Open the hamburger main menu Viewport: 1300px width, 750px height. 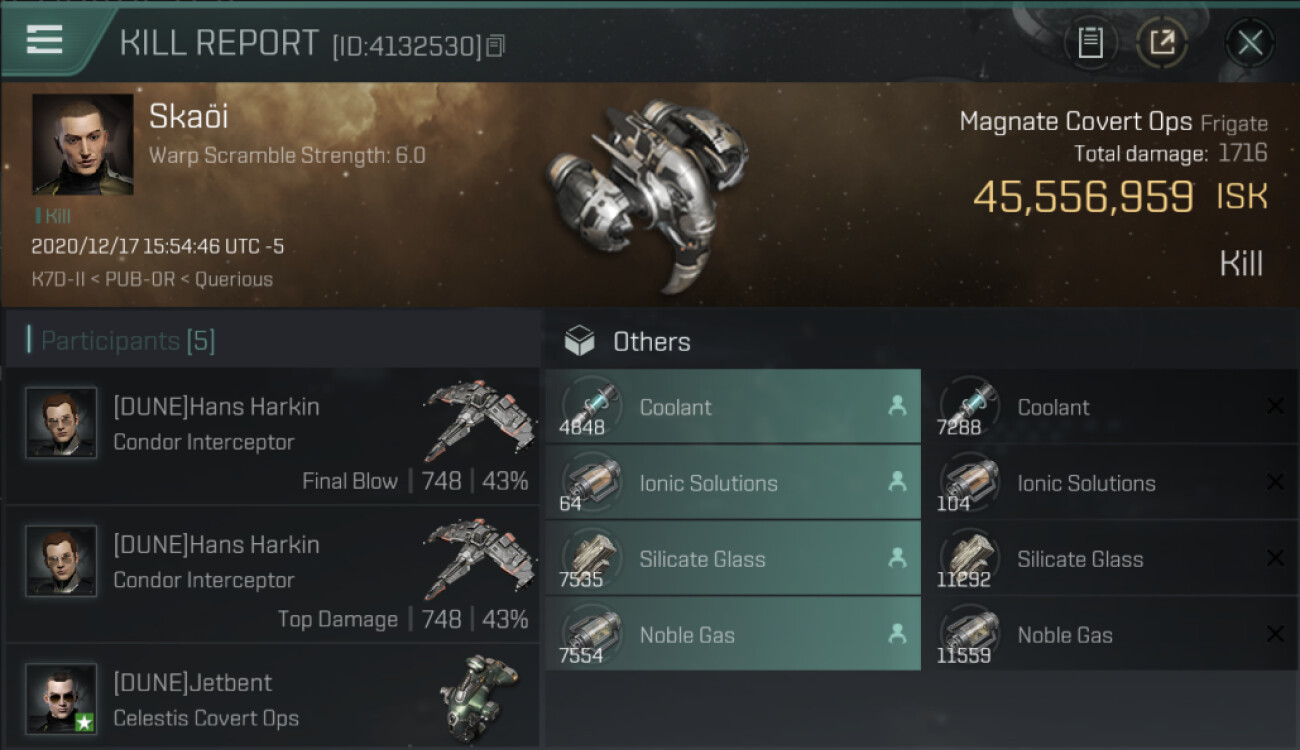pyautogui.click(x=45, y=41)
